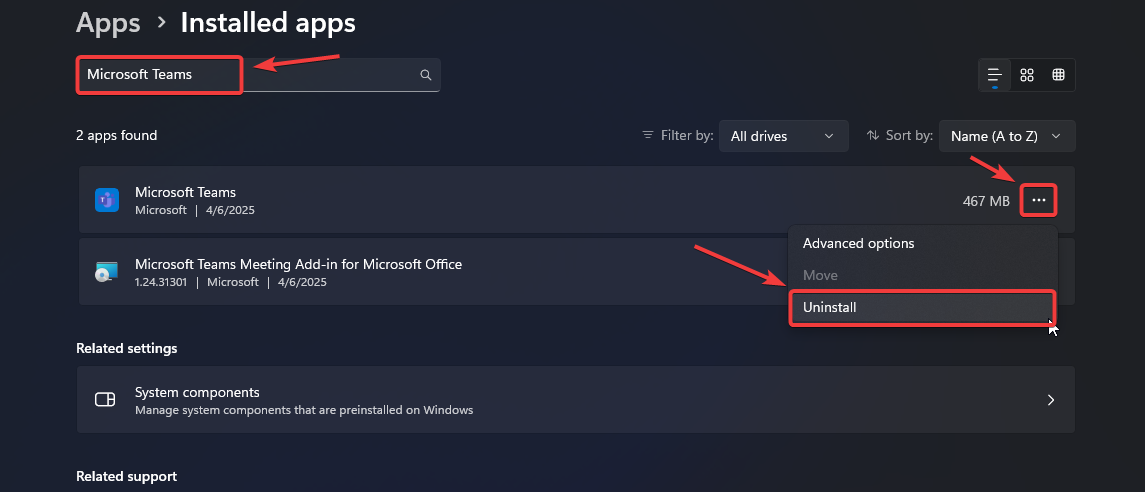Click into the Microsoft Teams search field
Image resolution: width=1145 pixels, height=492 pixels.
[x=258, y=75]
